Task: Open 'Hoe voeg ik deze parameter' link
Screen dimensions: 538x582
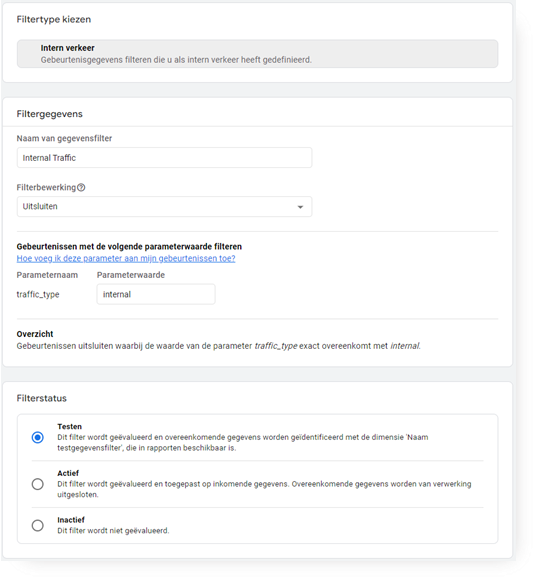Action: [126, 259]
